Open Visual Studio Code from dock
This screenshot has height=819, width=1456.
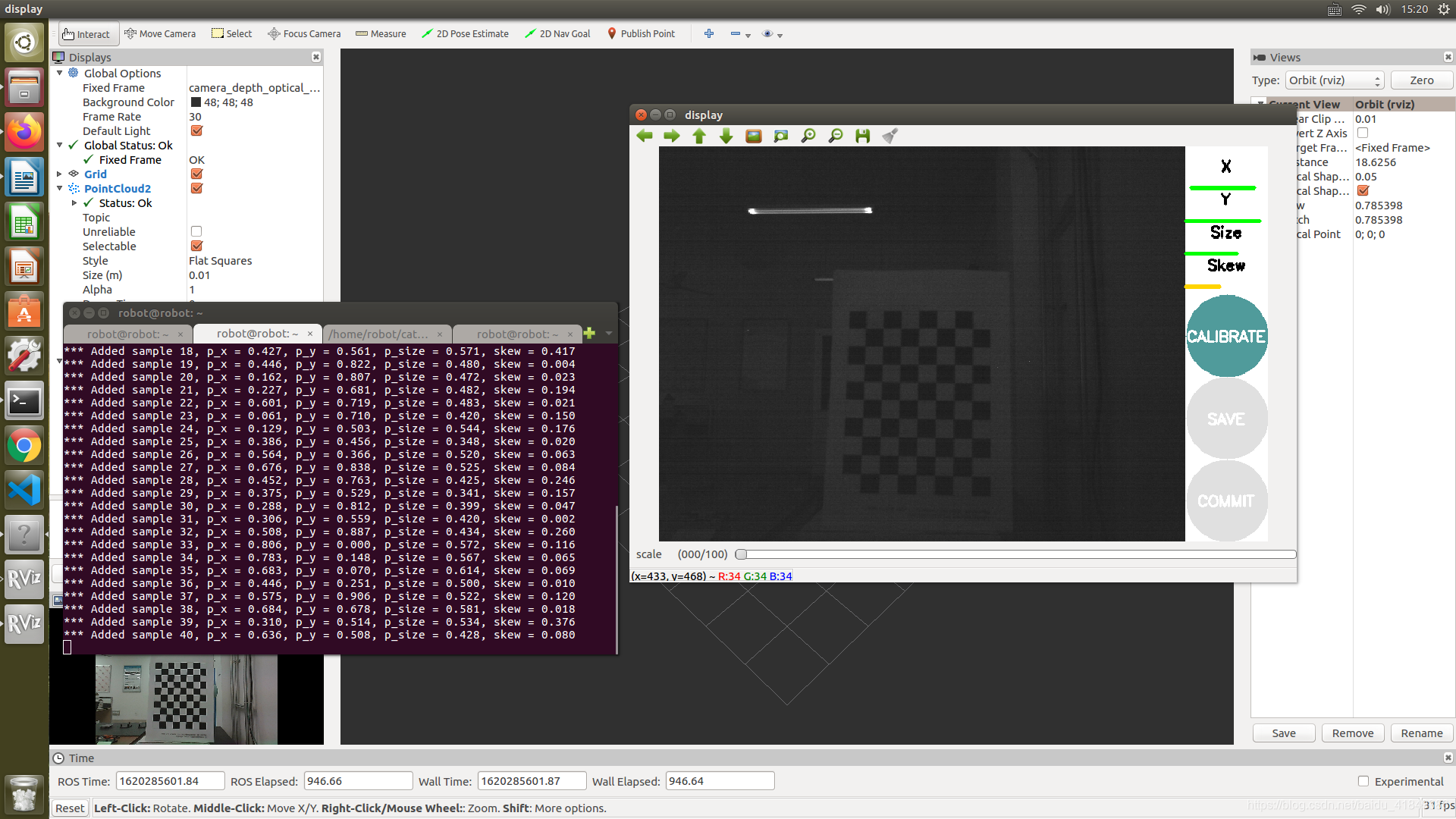click(24, 490)
